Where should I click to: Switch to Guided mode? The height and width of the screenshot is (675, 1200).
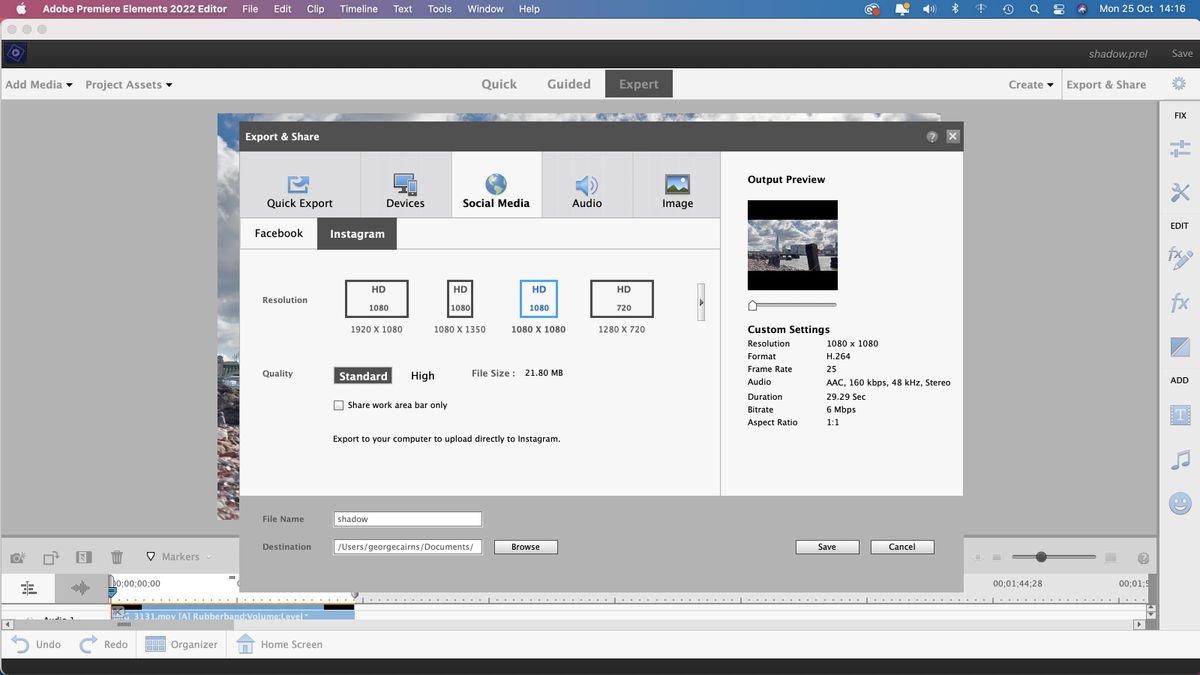click(569, 84)
